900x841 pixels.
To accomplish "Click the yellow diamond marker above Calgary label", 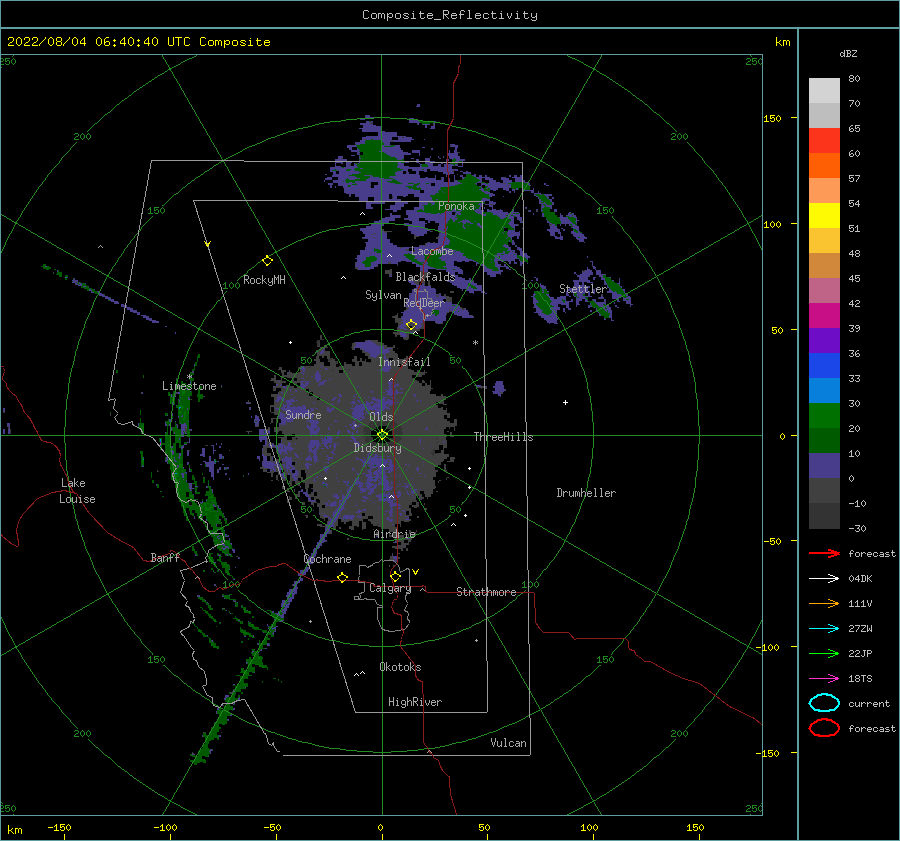I will tap(395, 576).
